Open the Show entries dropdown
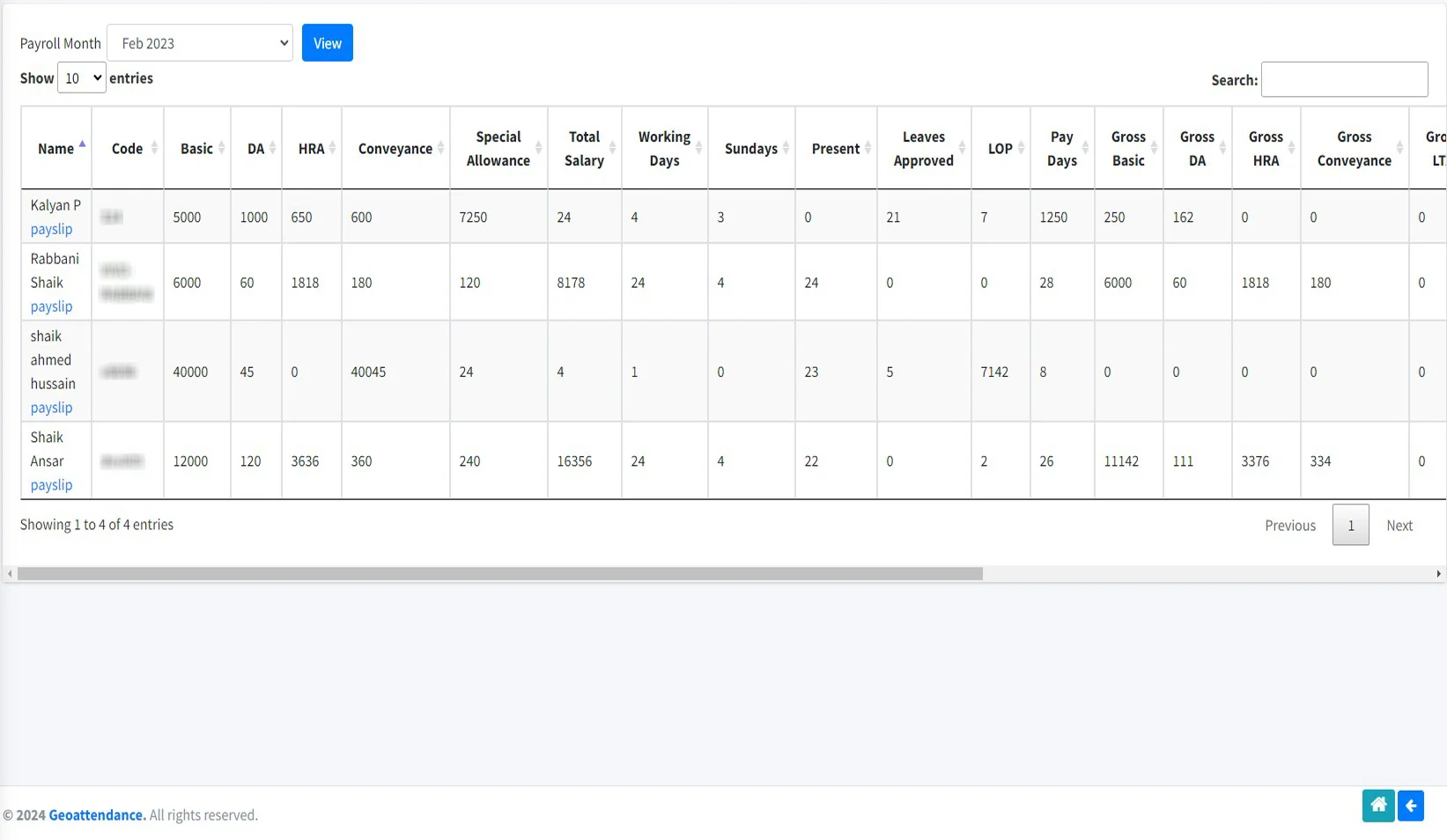Screen dimensions: 1447x840 [x=80, y=77]
